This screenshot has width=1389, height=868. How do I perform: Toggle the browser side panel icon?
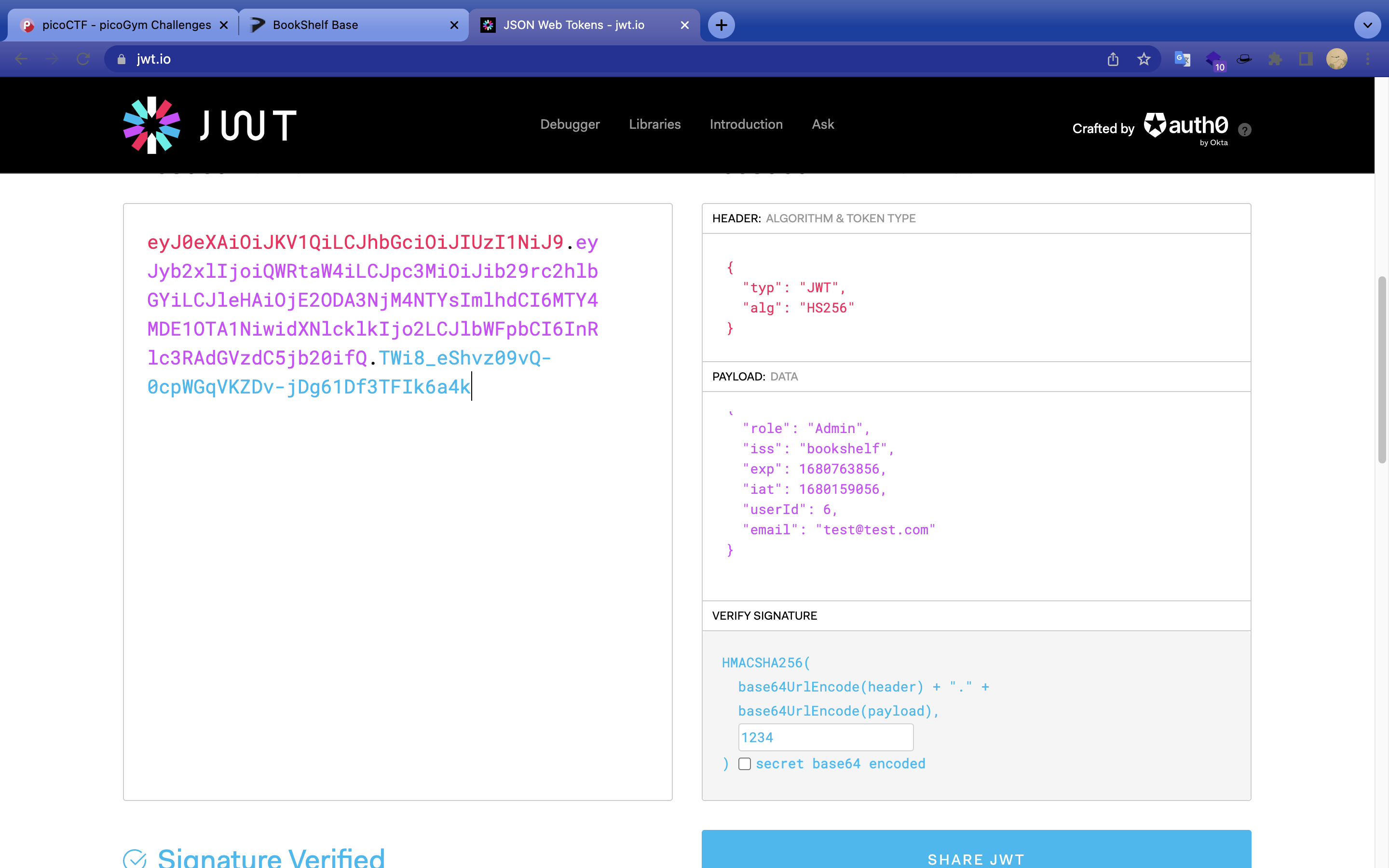(x=1306, y=59)
